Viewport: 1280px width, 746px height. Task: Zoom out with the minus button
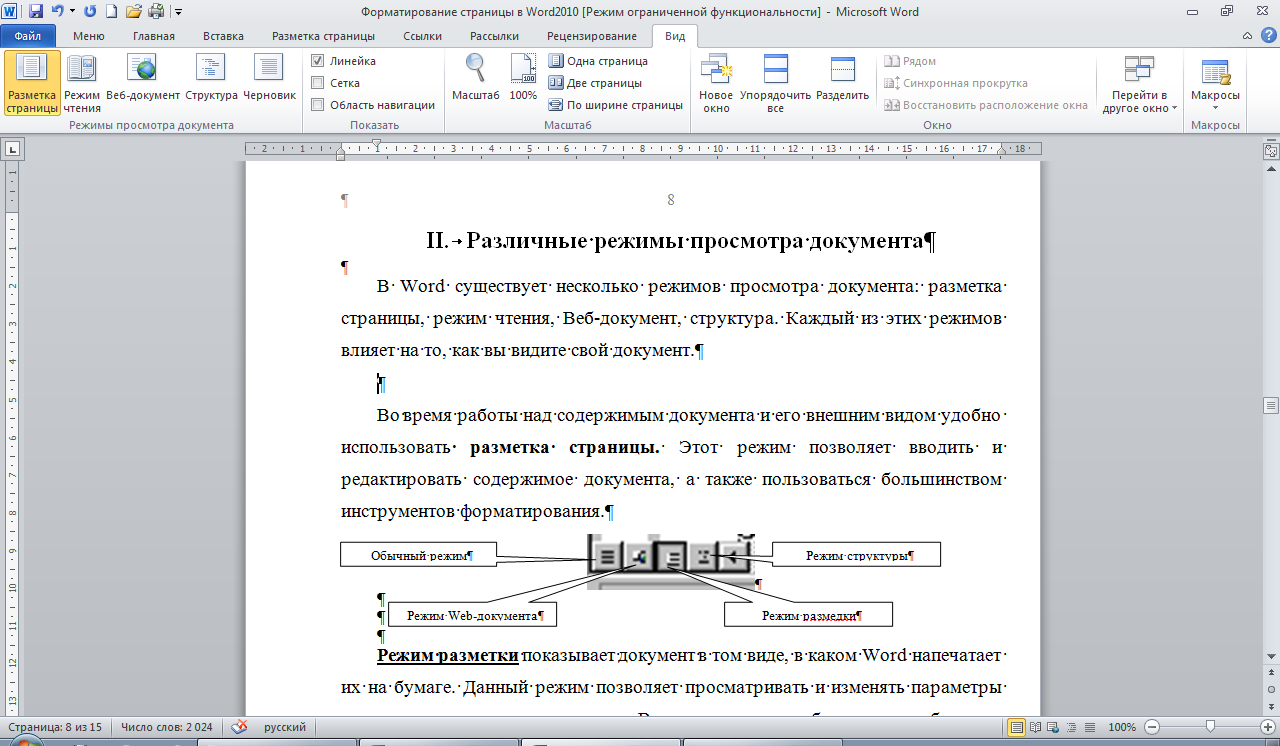[x=1152, y=727]
